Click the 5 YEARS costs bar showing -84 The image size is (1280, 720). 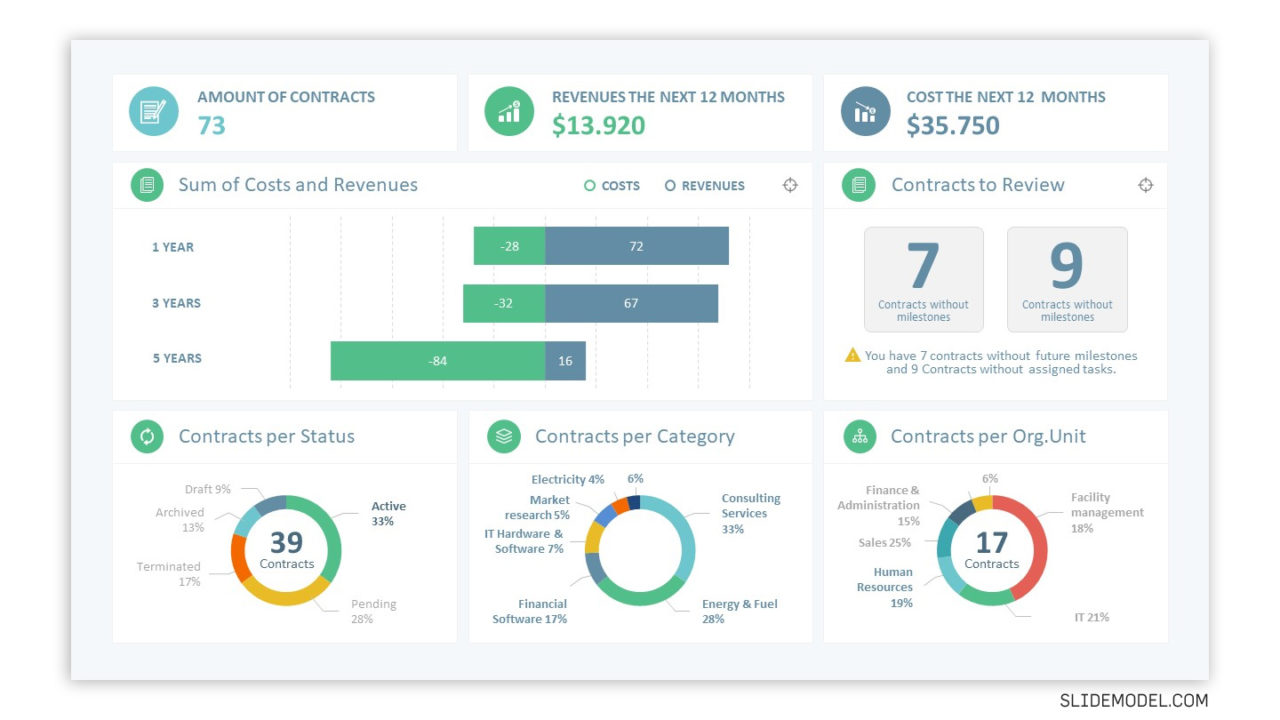pos(438,361)
